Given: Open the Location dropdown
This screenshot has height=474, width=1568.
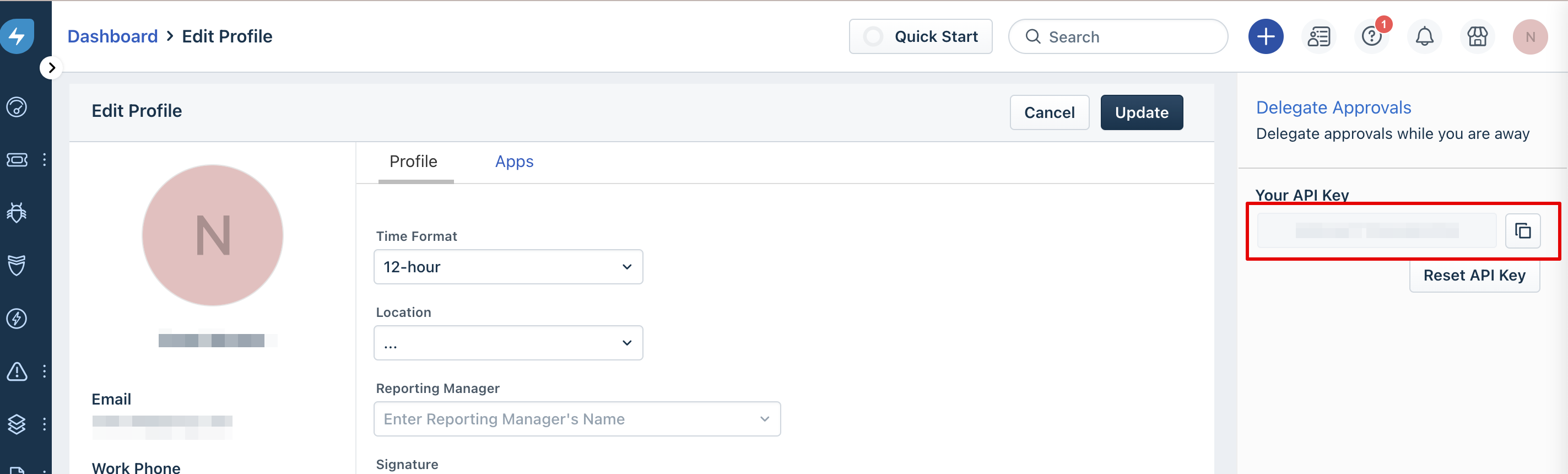Looking at the screenshot, I should pyautogui.click(x=507, y=343).
